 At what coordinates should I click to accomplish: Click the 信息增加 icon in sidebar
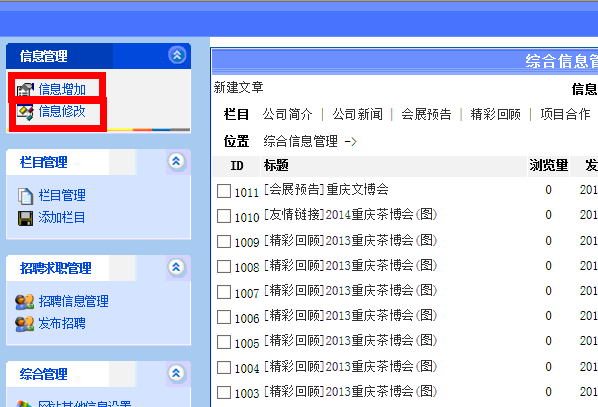[25, 90]
